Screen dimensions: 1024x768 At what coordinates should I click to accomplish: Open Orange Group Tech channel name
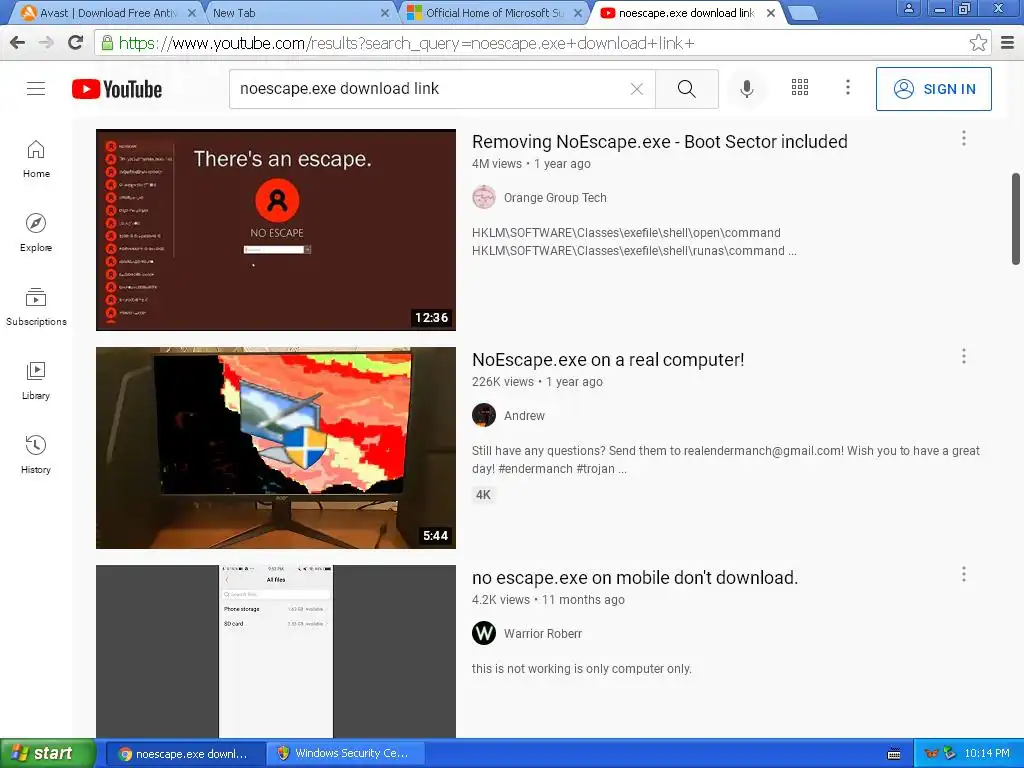[x=555, y=198]
